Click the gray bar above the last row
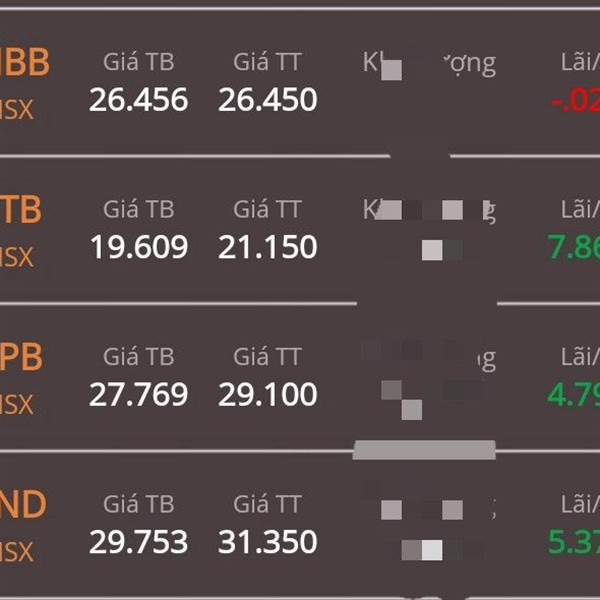600x600 pixels. [x=424, y=450]
